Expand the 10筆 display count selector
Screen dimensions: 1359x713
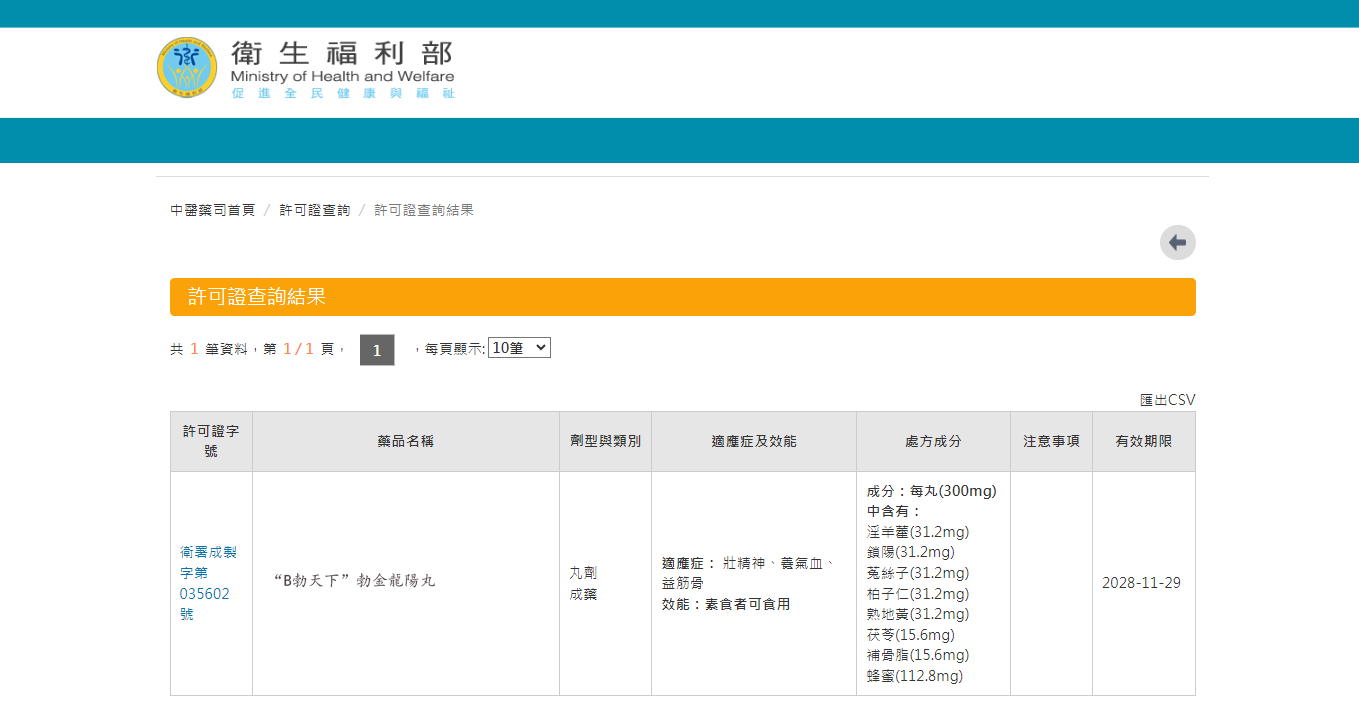point(519,347)
